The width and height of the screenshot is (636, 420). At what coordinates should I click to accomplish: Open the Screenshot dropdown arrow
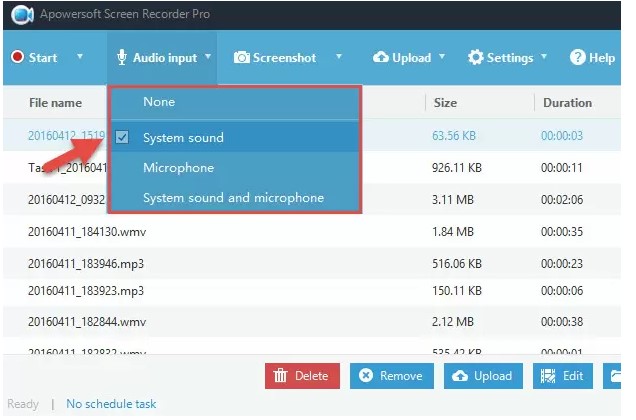pos(338,58)
